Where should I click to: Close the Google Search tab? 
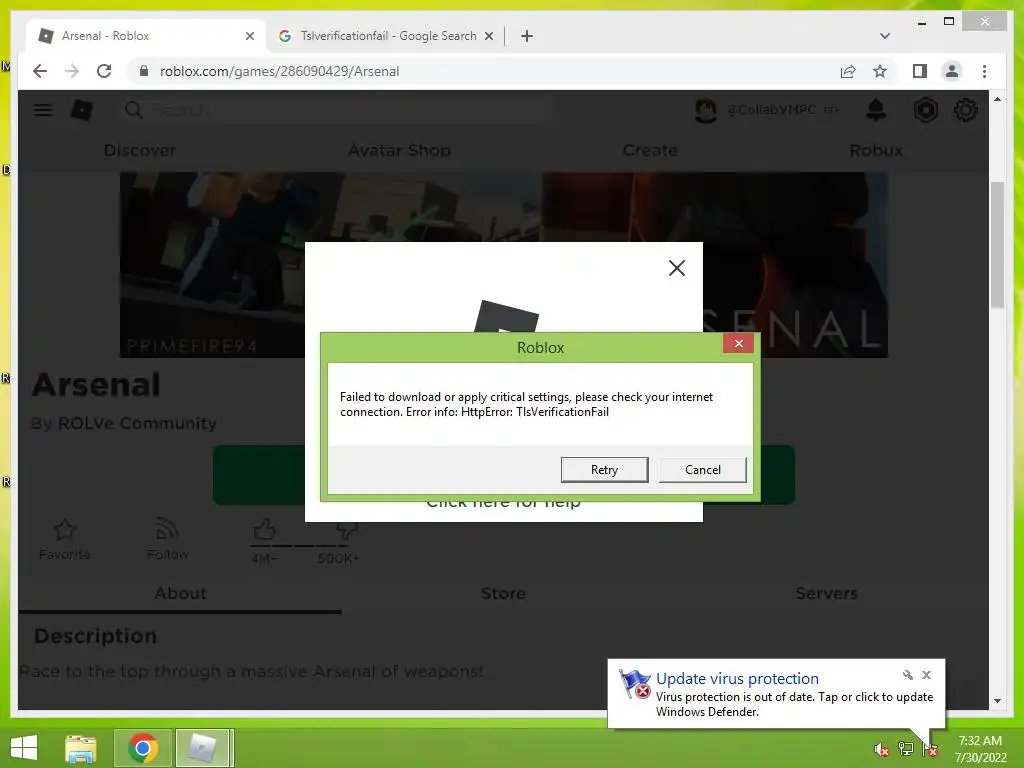coord(488,36)
